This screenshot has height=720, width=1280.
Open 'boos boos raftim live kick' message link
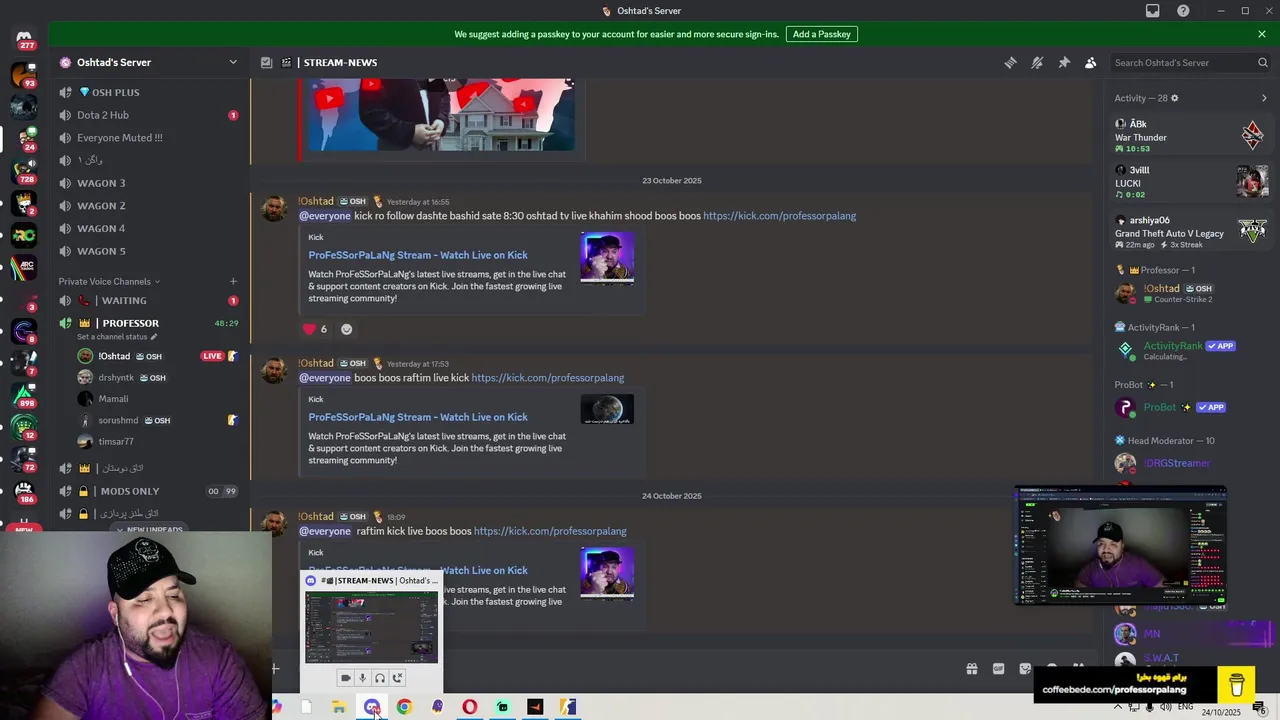pyautogui.click(x=547, y=378)
